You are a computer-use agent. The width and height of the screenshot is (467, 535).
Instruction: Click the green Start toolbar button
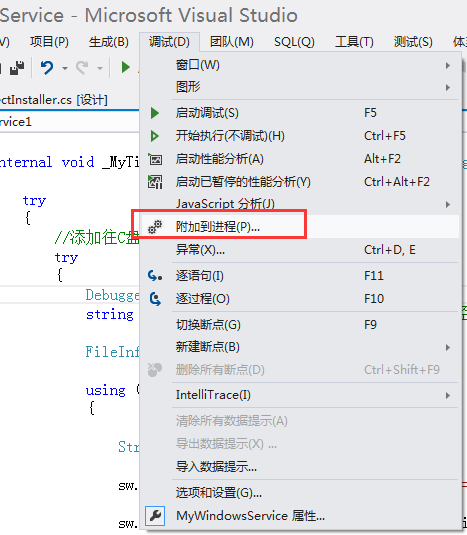[126, 67]
